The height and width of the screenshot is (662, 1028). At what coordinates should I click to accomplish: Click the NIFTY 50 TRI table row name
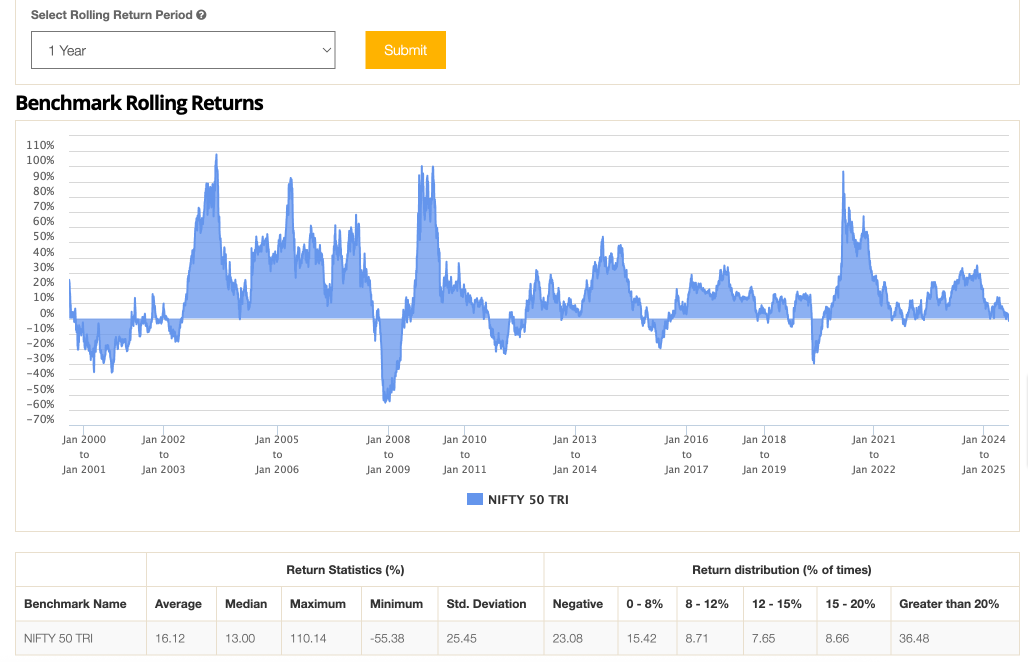point(58,638)
